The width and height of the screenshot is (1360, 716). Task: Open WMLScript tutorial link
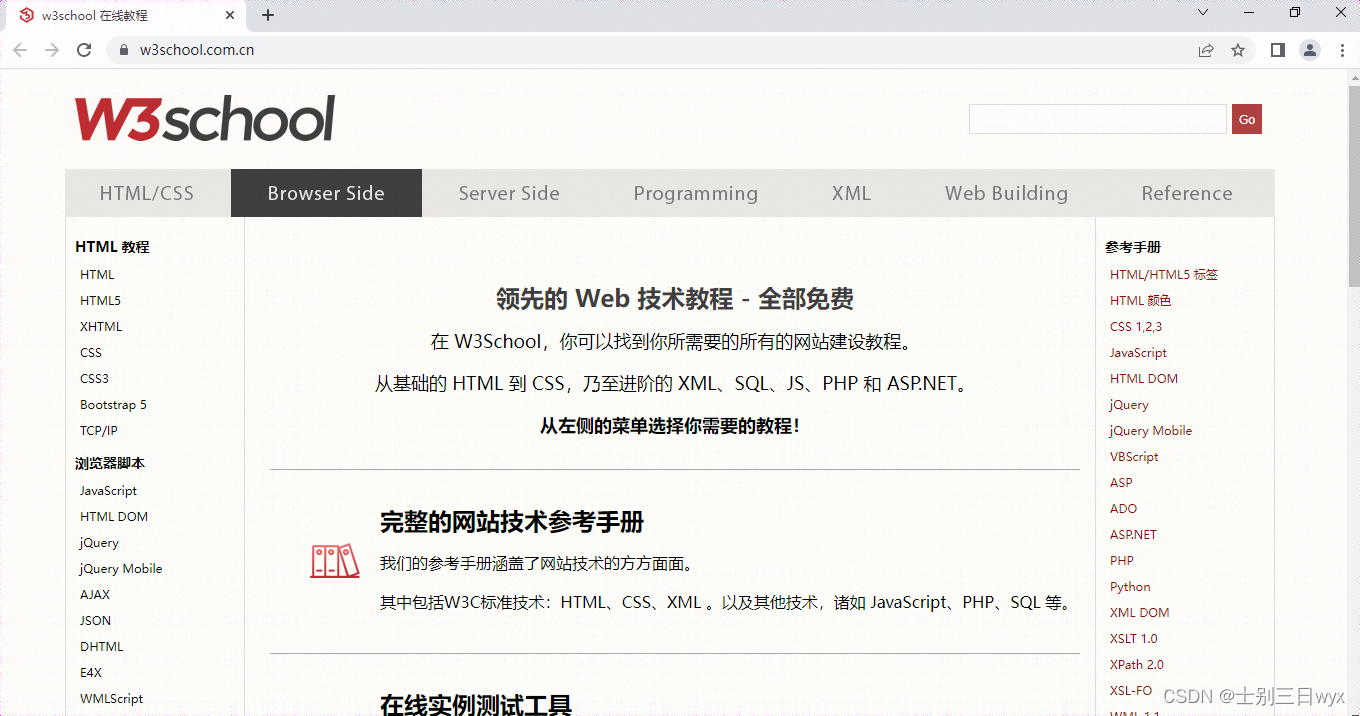tap(112, 699)
